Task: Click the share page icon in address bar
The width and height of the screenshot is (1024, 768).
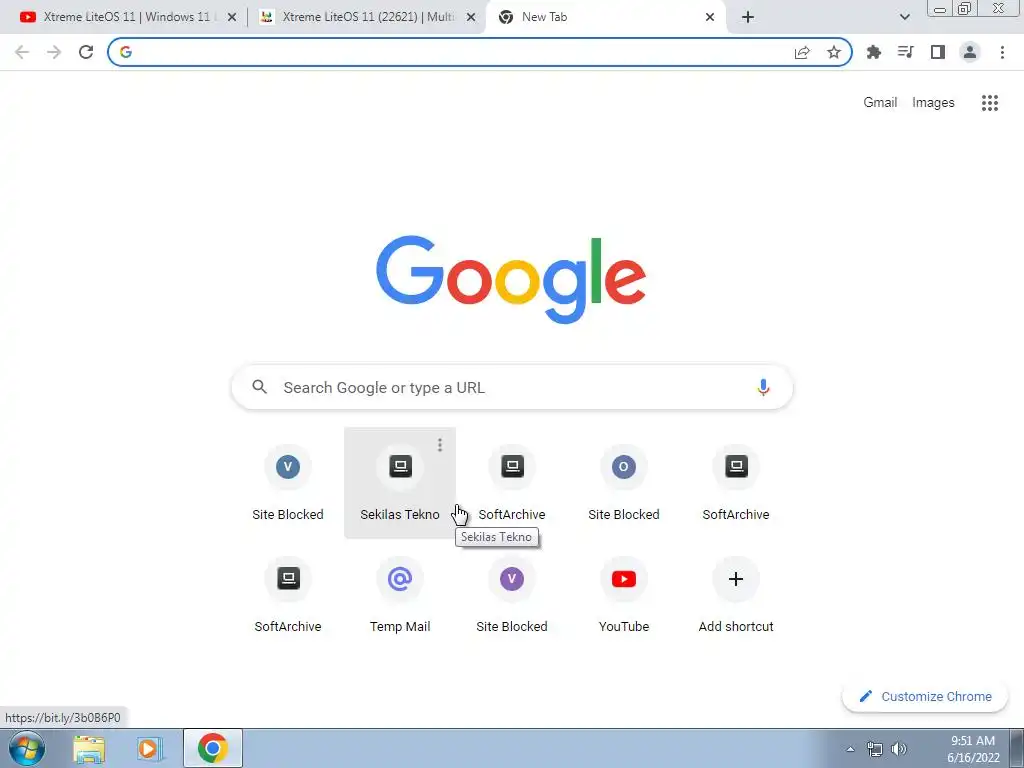Action: tap(802, 52)
